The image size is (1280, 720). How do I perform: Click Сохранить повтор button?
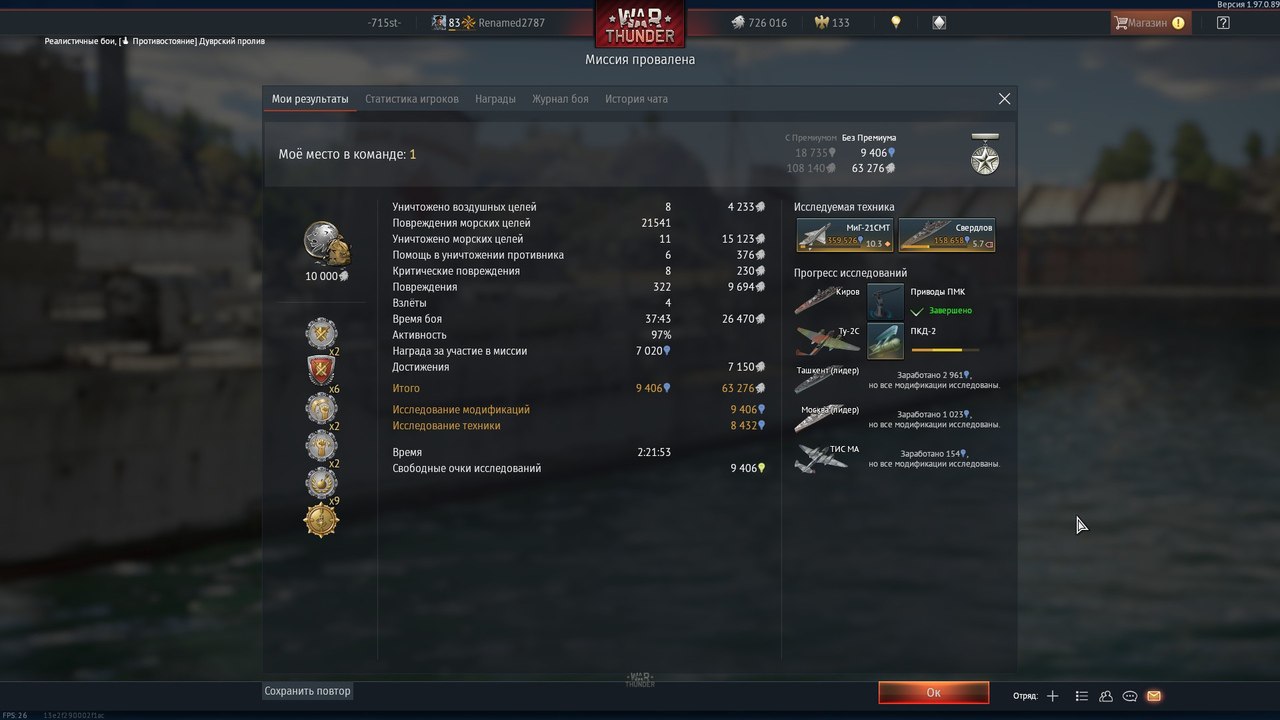coord(308,691)
